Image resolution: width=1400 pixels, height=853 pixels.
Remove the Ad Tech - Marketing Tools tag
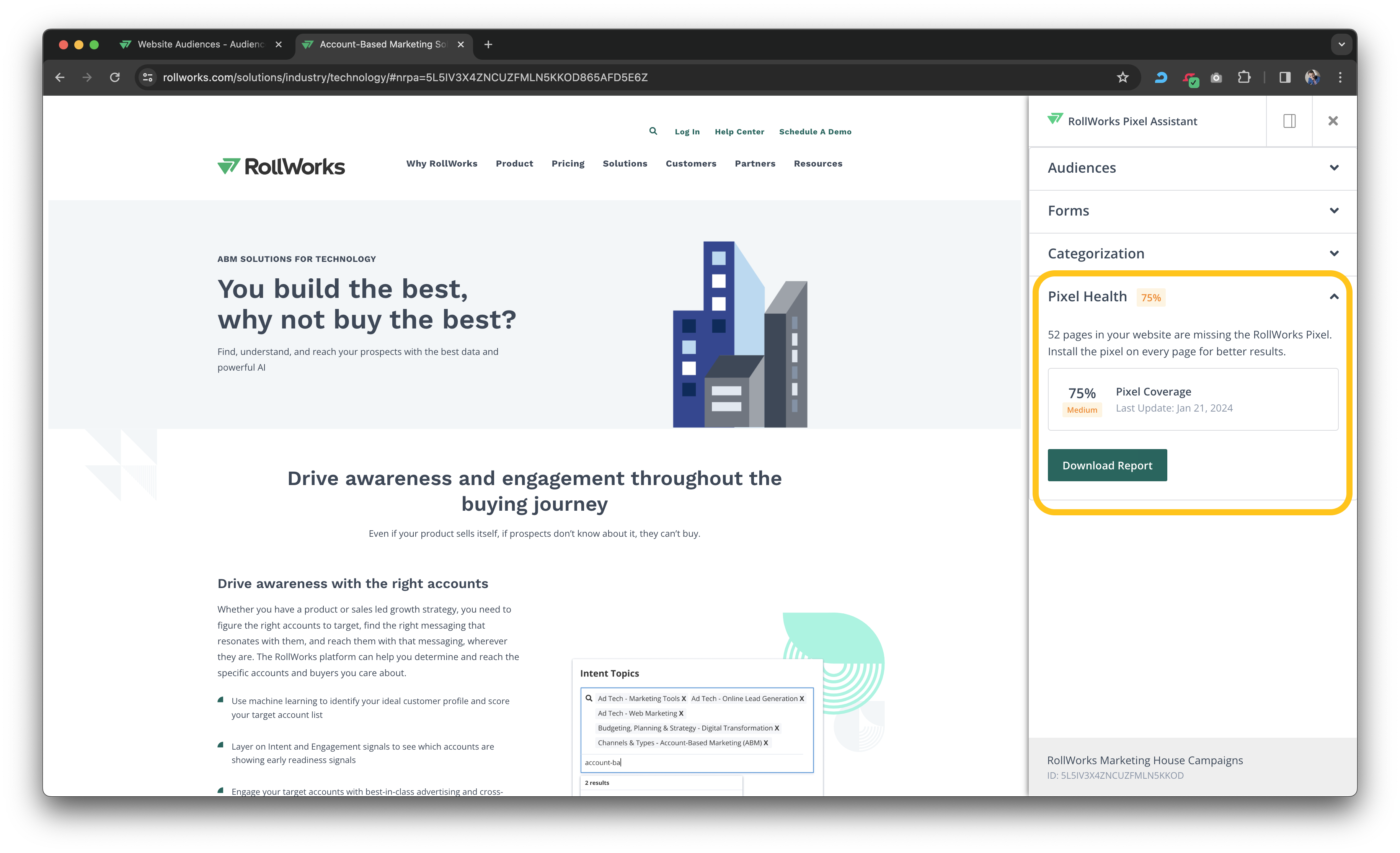(684, 699)
